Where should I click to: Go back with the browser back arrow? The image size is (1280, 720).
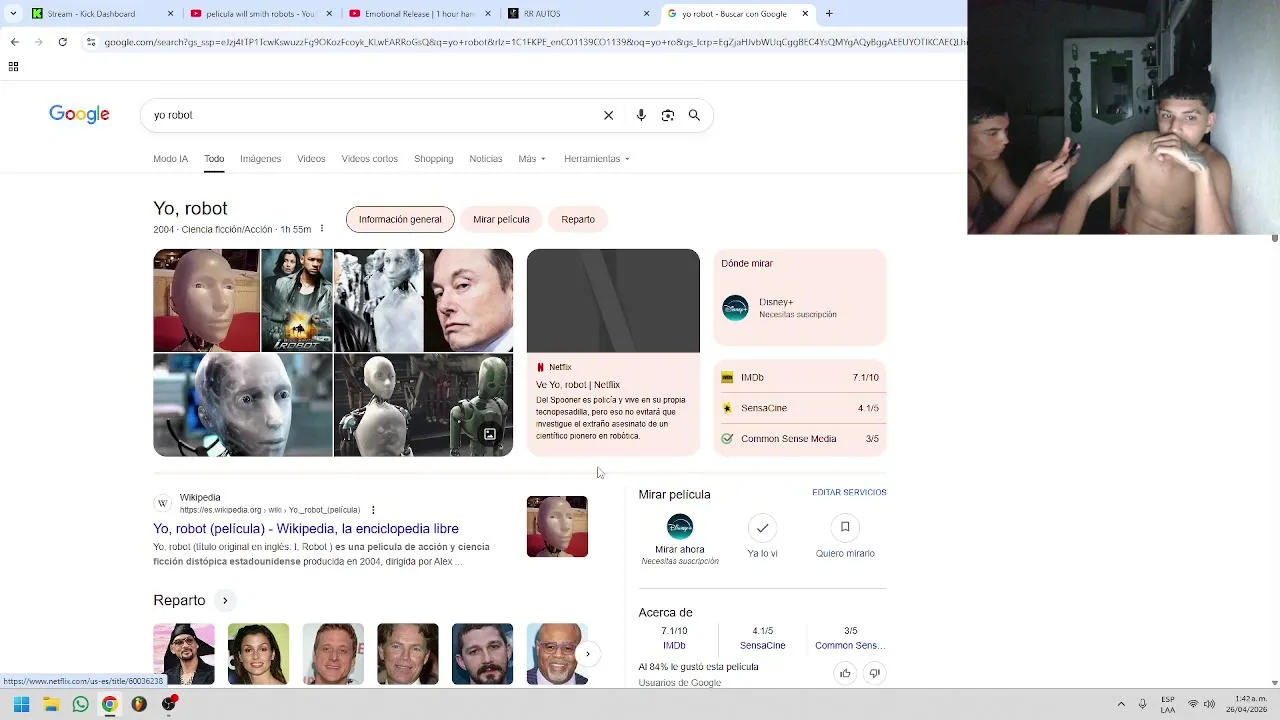[14, 42]
